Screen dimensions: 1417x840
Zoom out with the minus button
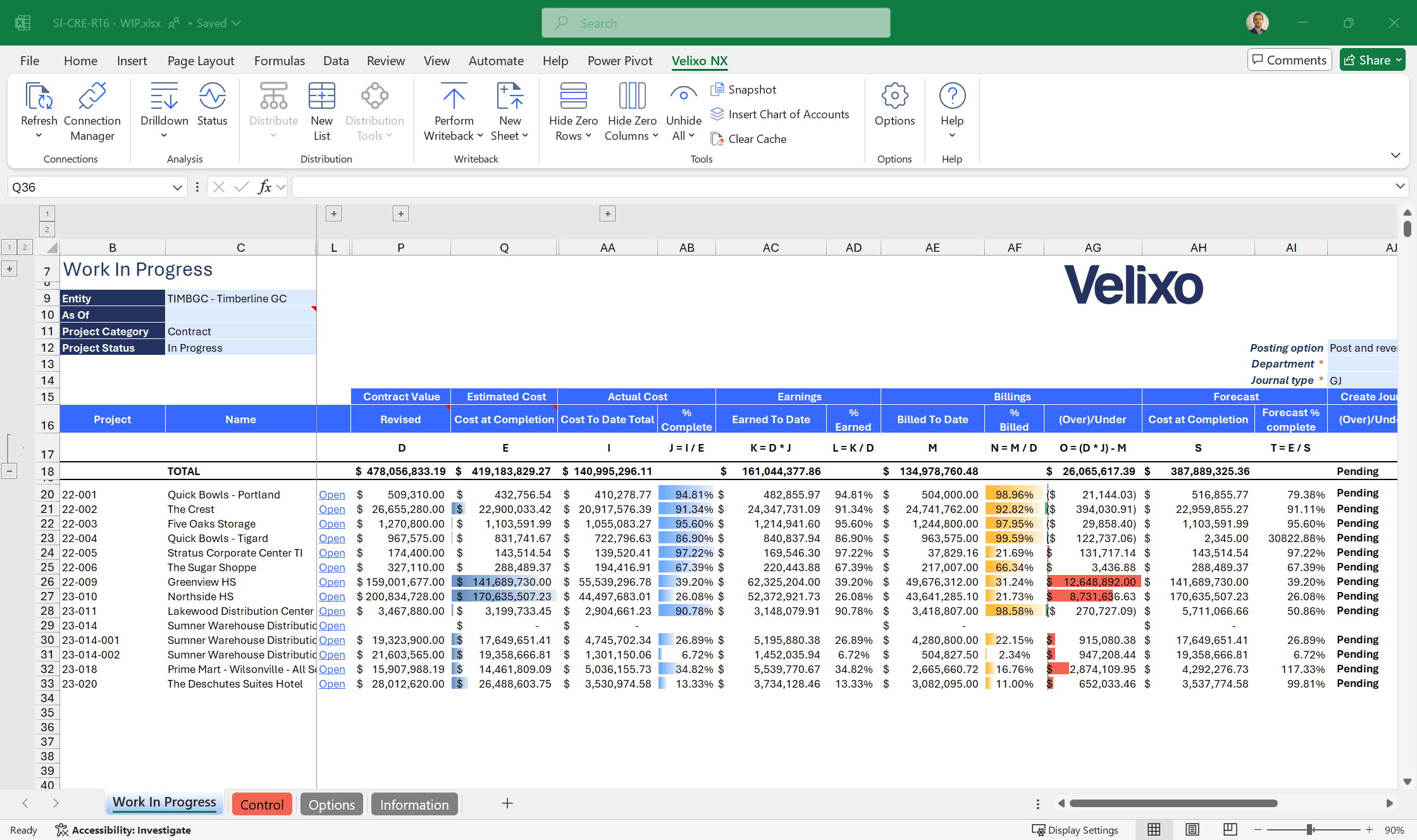point(1258,830)
